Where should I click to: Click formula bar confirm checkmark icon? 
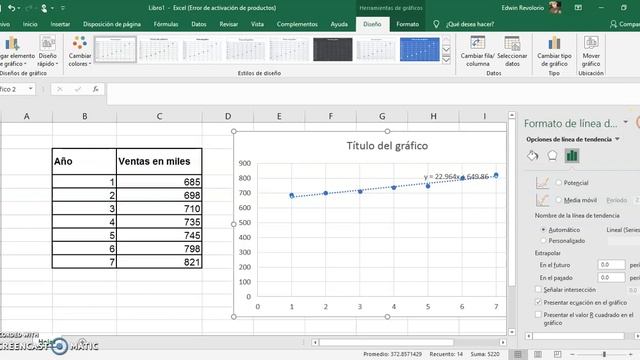(78, 89)
